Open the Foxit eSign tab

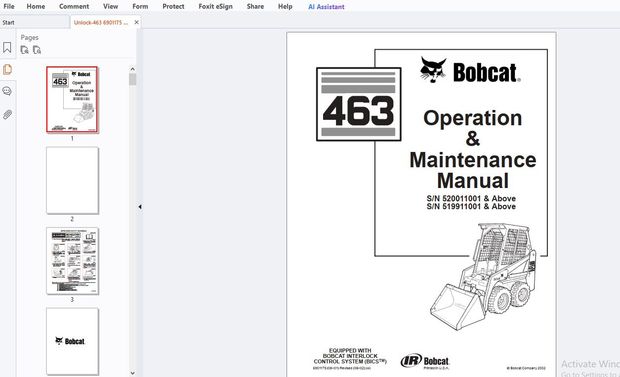pyautogui.click(x=215, y=6)
